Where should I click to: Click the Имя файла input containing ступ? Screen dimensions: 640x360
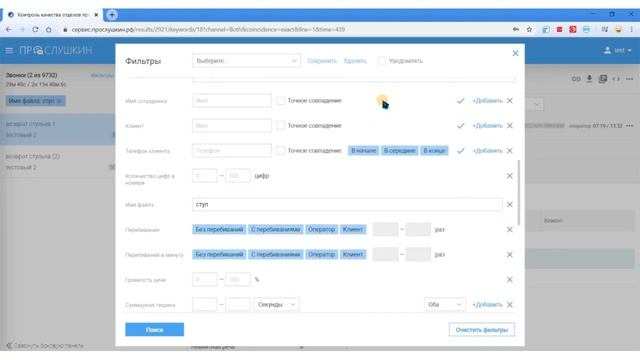click(347, 204)
